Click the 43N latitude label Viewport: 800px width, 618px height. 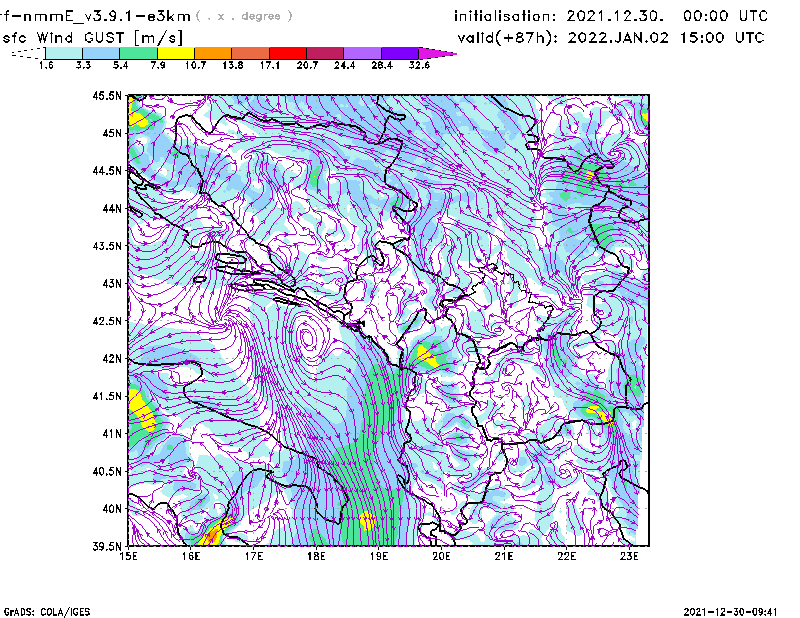(x=112, y=283)
